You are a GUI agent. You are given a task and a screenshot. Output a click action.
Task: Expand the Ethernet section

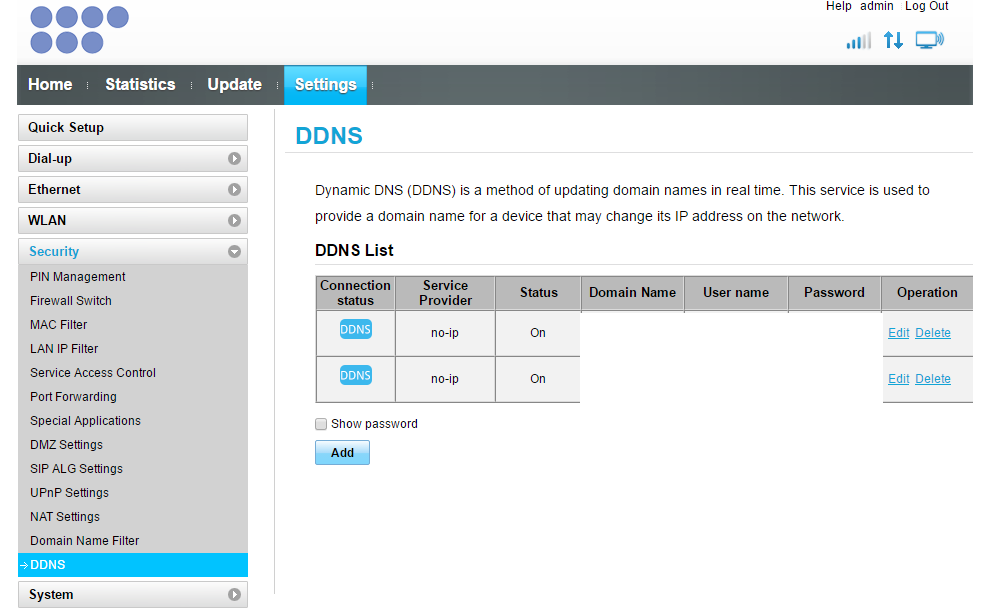pyautogui.click(x=132, y=189)
